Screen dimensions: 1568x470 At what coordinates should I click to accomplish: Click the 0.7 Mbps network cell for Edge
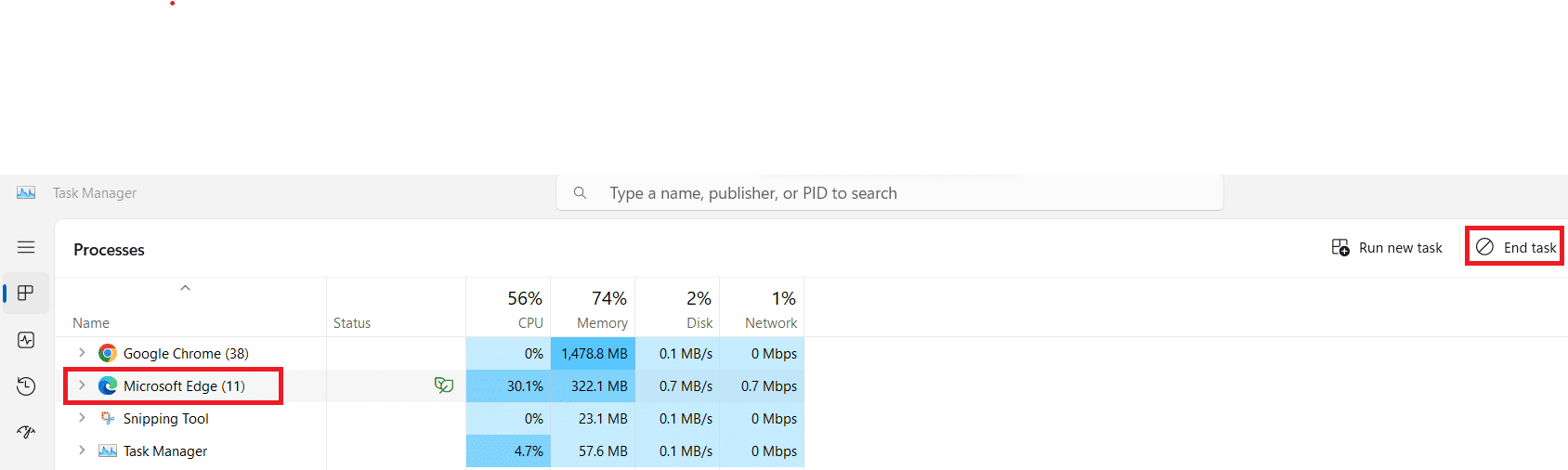click(x=762, y=385)
